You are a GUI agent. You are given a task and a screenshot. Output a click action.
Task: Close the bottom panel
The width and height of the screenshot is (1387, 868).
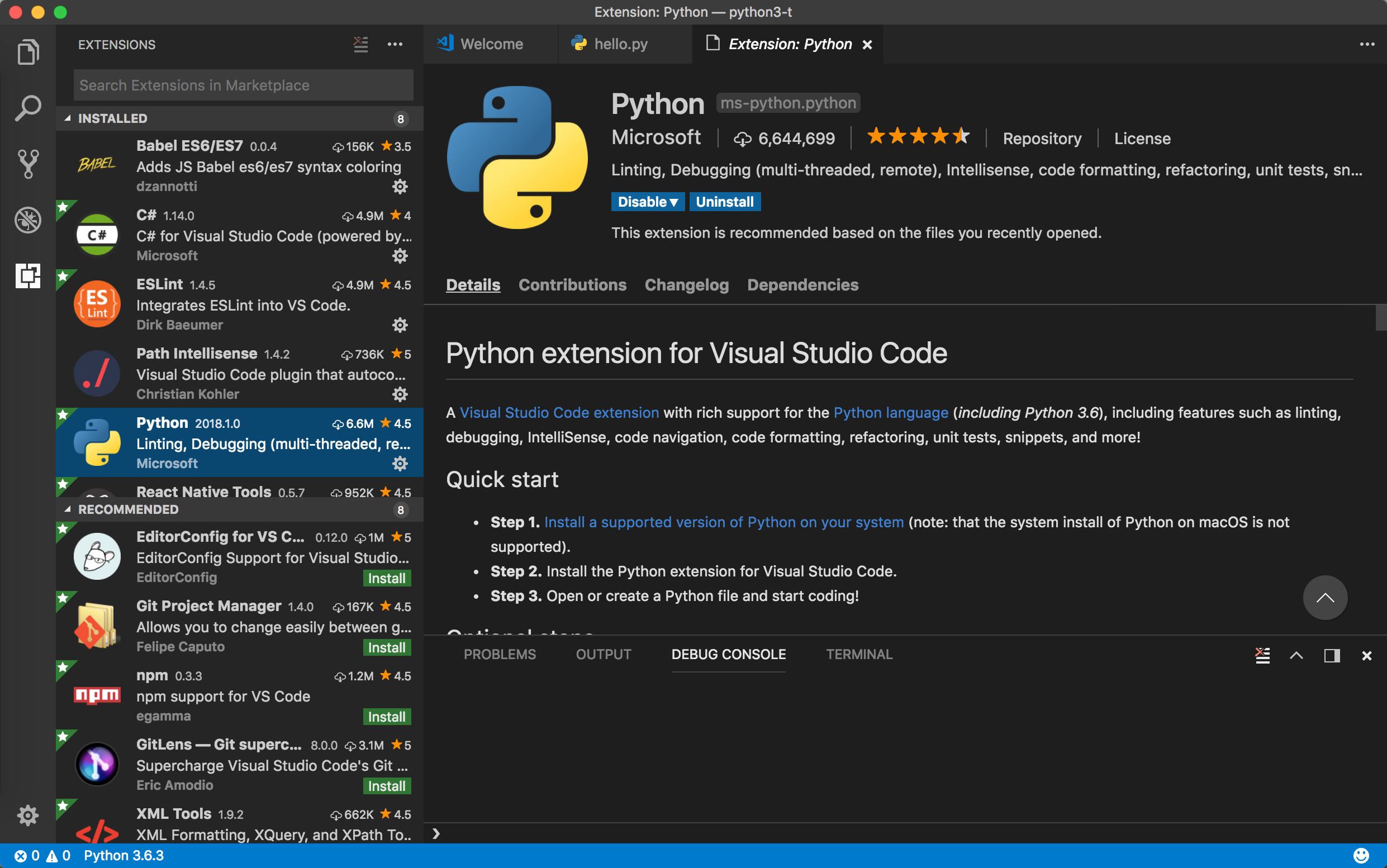[x=1366, y=655]
